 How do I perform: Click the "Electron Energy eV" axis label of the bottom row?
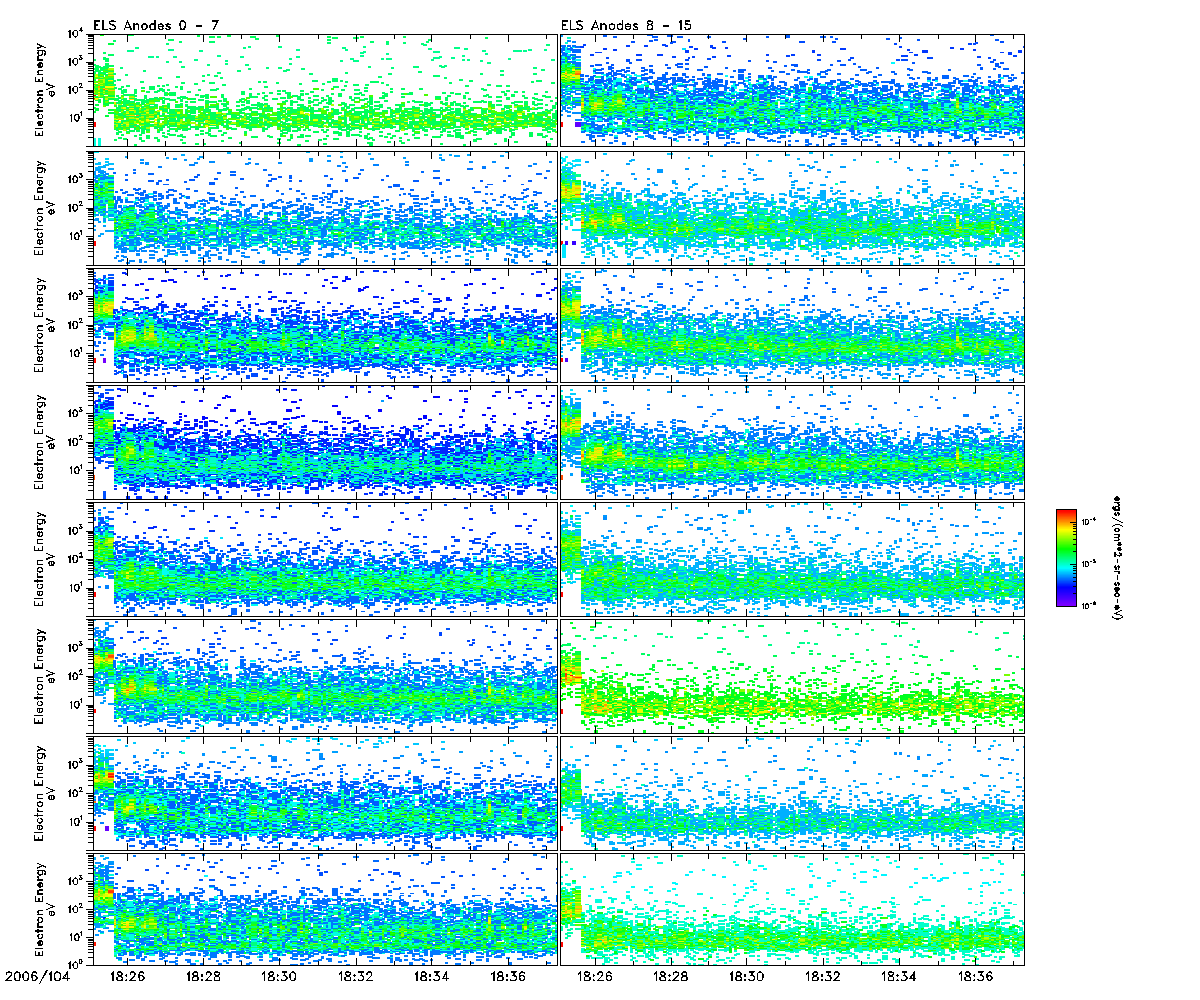(x=46, y=909)
